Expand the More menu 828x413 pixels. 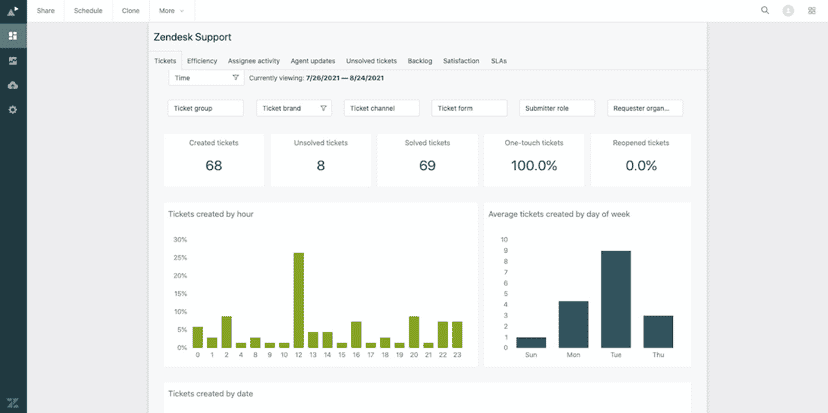click(x=172, y=11)
